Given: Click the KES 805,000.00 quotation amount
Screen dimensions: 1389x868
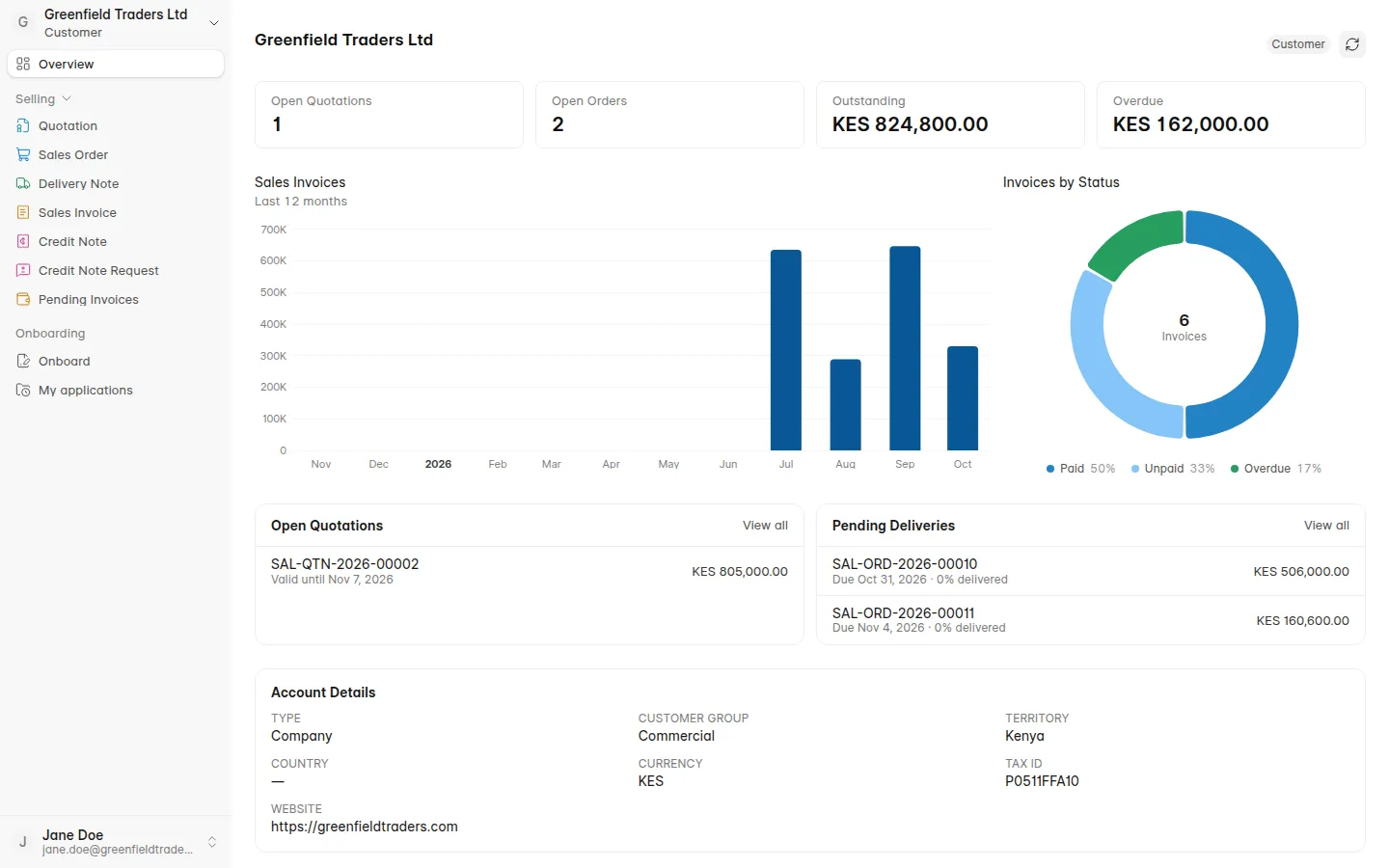Looking at the screenshot, I should pos(740,572).
